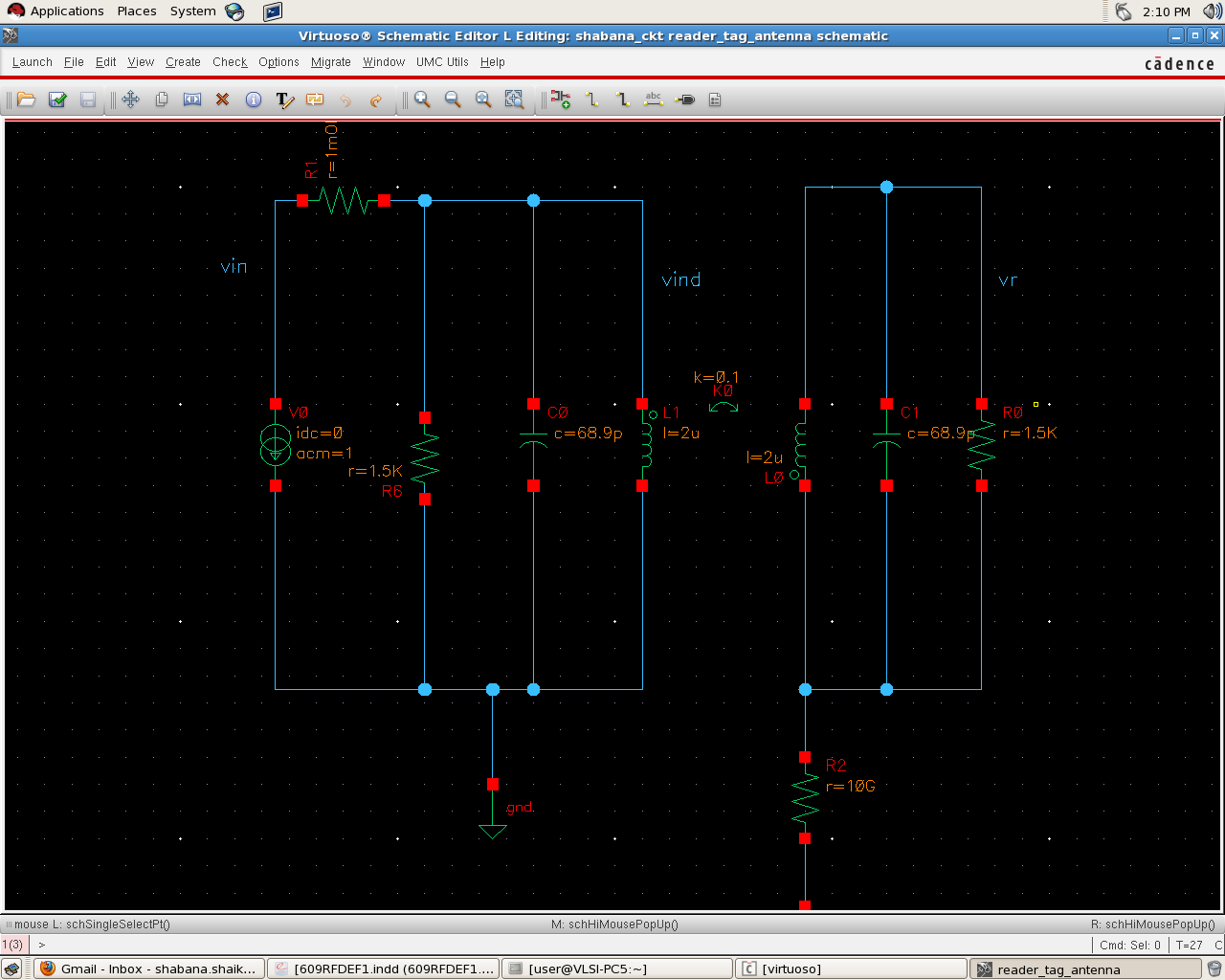Click the Copy tool icon

click(x=162, y=100)
